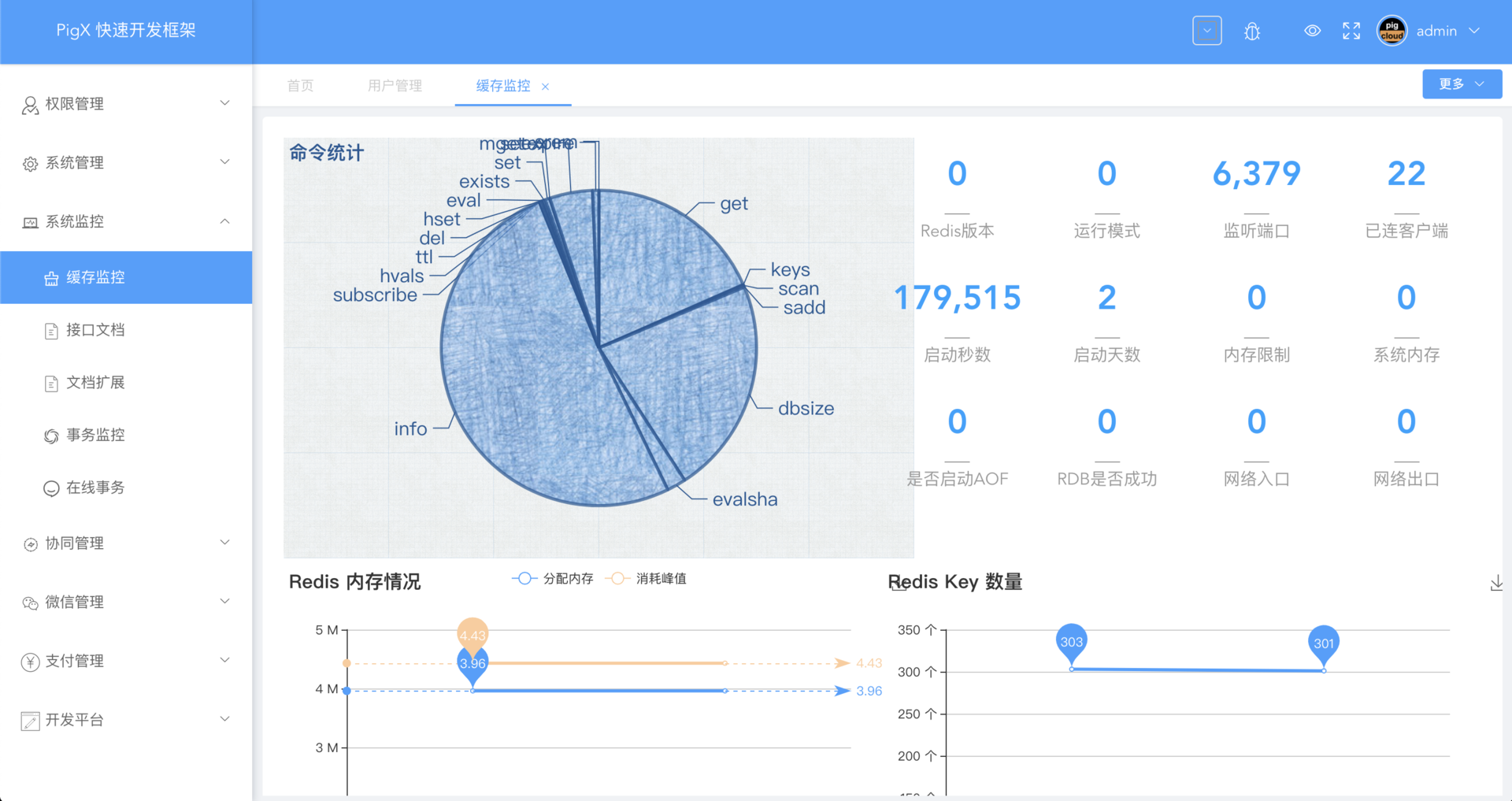Open 缓存监控 in the sidebar
Viewport: 1512px width, 801px height.
tap(126, 277)
